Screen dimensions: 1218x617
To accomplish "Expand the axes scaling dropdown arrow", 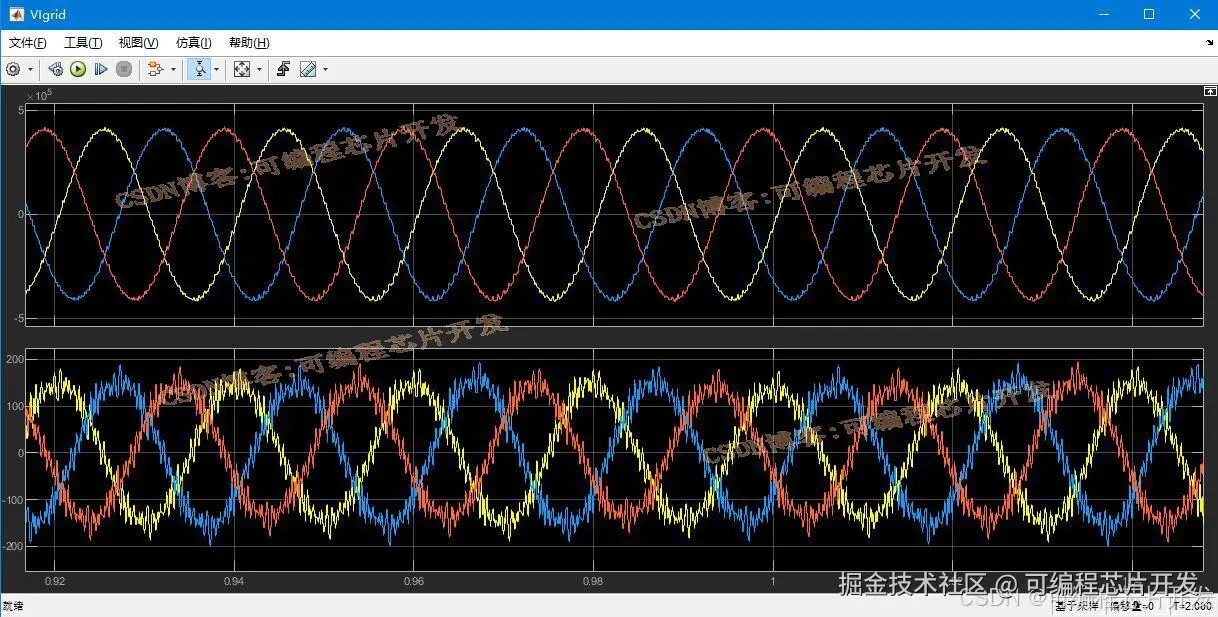I will click(259, 69).
